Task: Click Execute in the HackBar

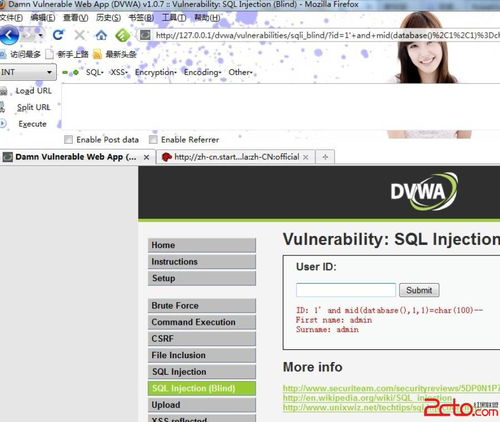Action: (x=32, y=124)
